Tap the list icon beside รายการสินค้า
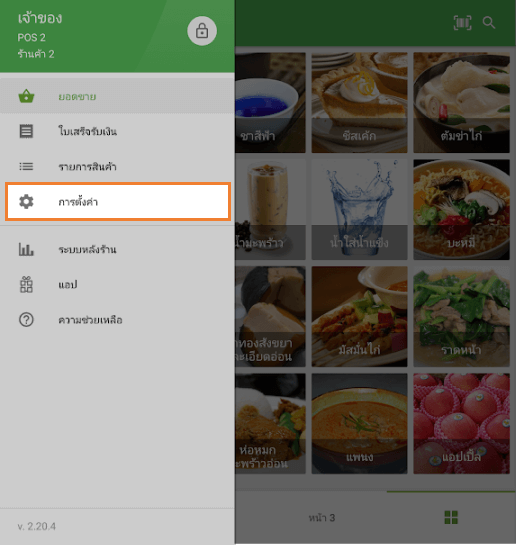 [x=26, y=166]
